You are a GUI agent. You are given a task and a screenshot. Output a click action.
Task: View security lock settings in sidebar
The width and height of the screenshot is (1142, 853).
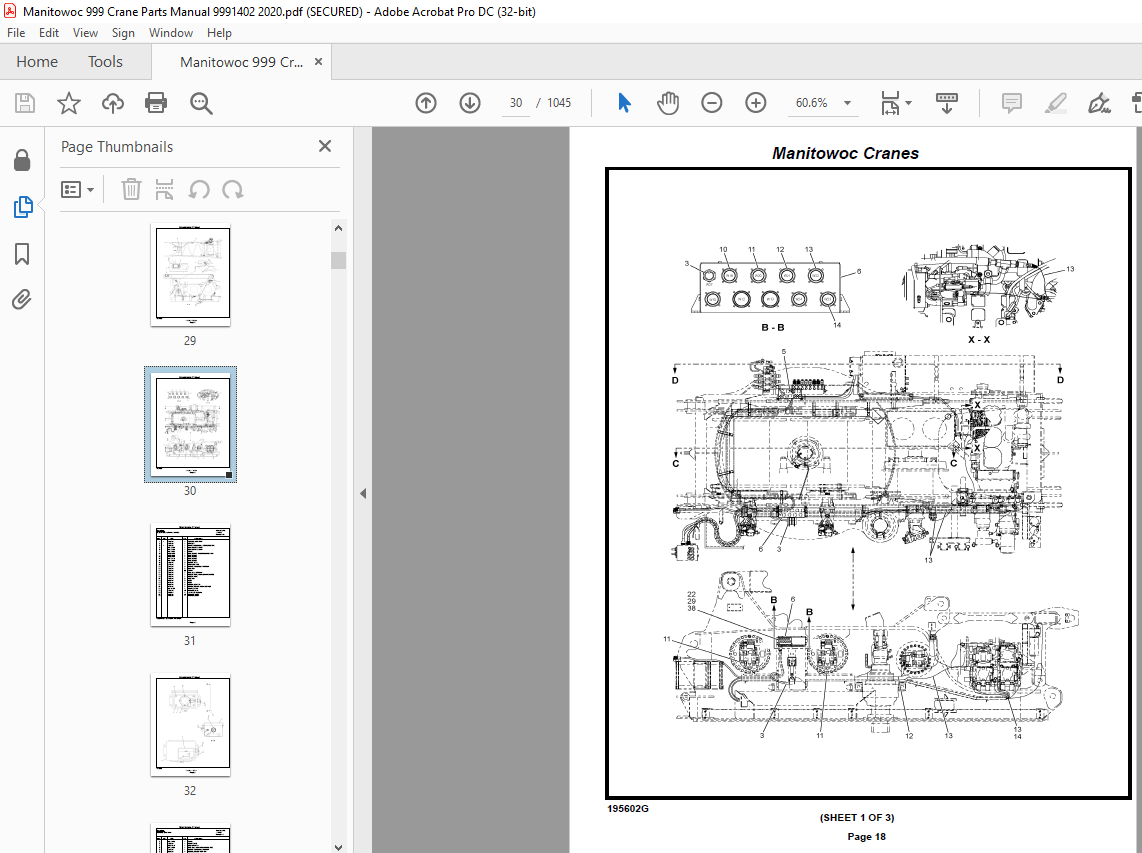click(x=22, y=160)
